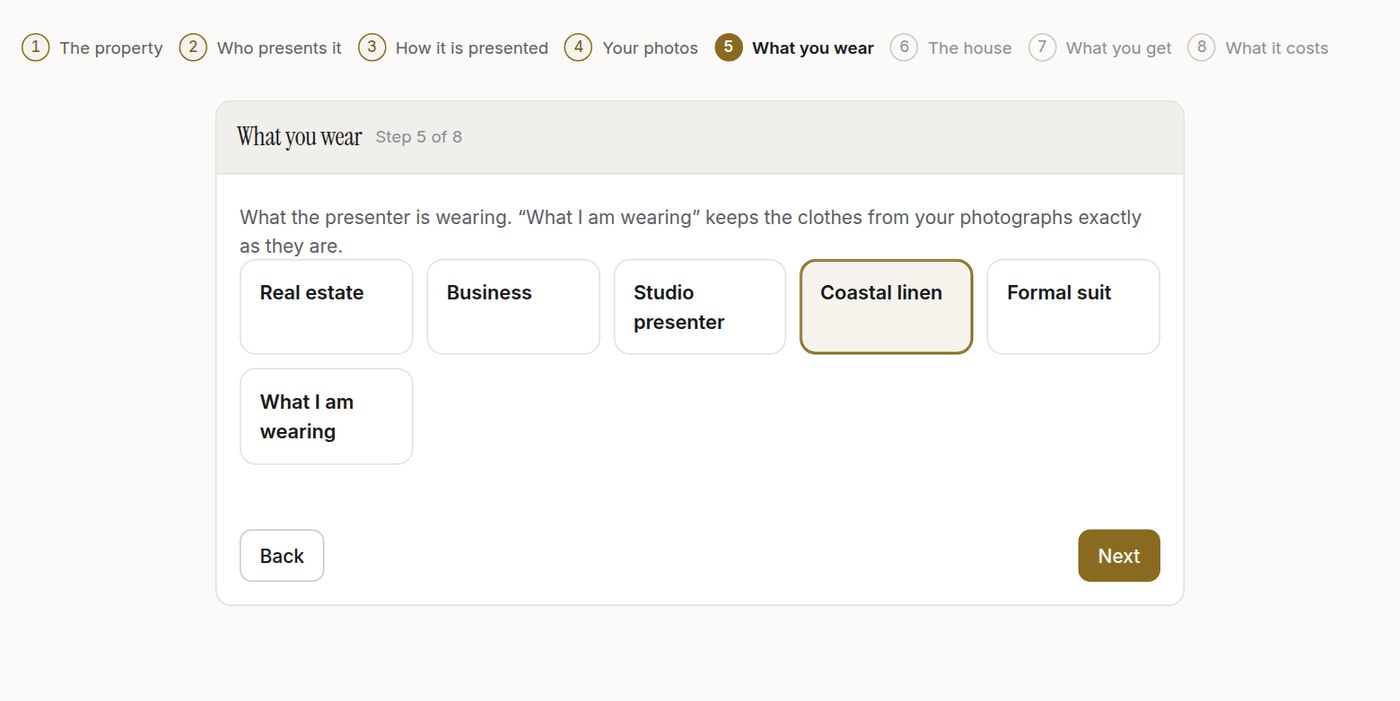Screen dimensions: 1400x701
Task: Jump to step 3 How it is presented
Action: click(453, 48)
